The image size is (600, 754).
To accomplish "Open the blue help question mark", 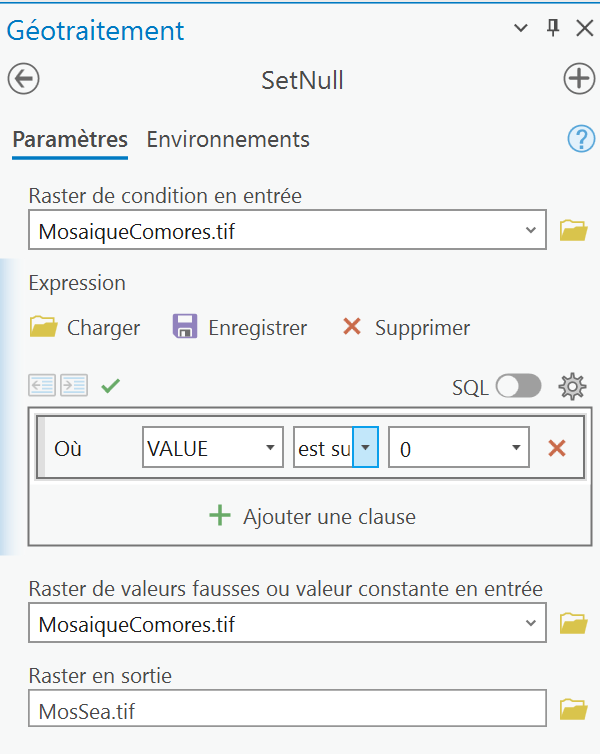I will tap(581, 139).
